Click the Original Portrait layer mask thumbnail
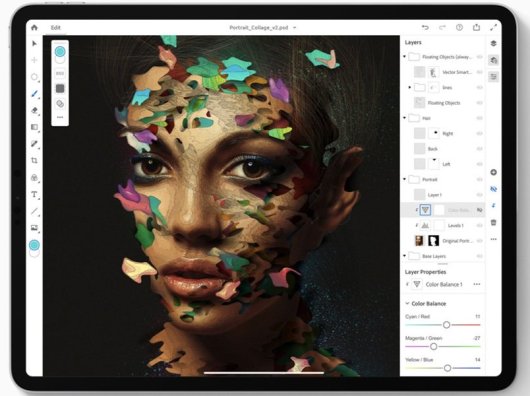 click(x=433, y=241)
